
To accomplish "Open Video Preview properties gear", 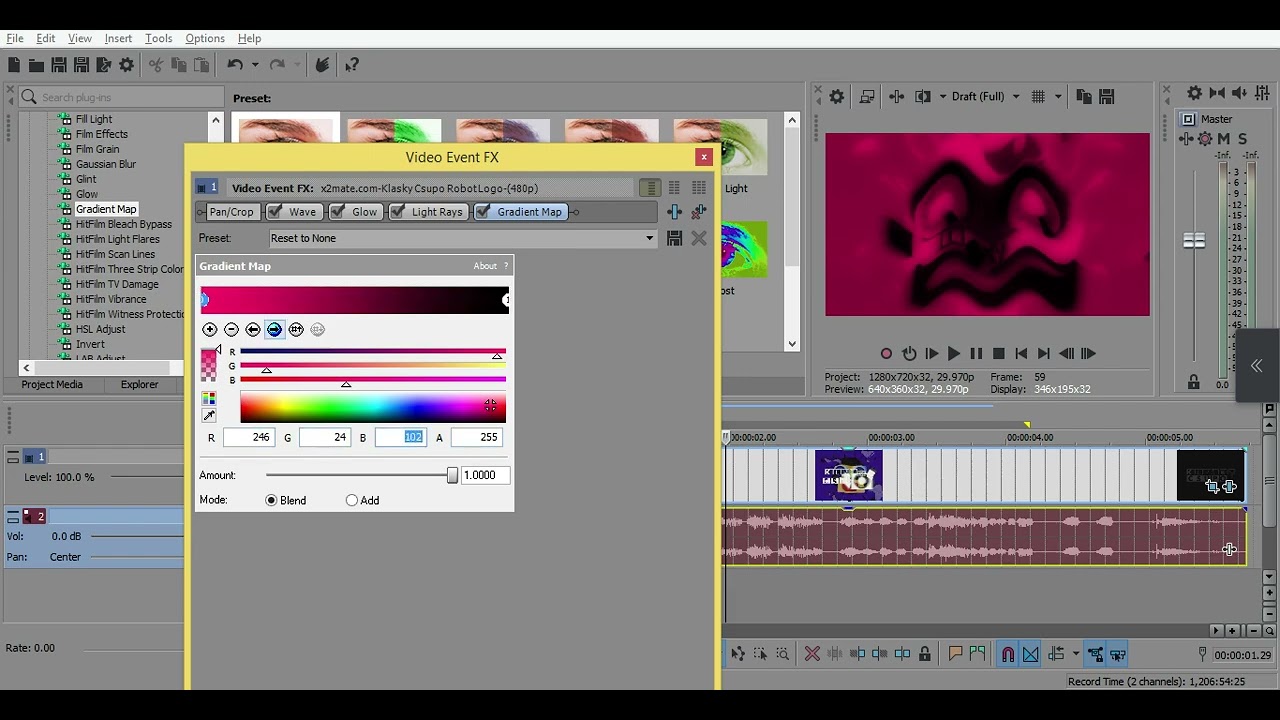I will [837, 97].
